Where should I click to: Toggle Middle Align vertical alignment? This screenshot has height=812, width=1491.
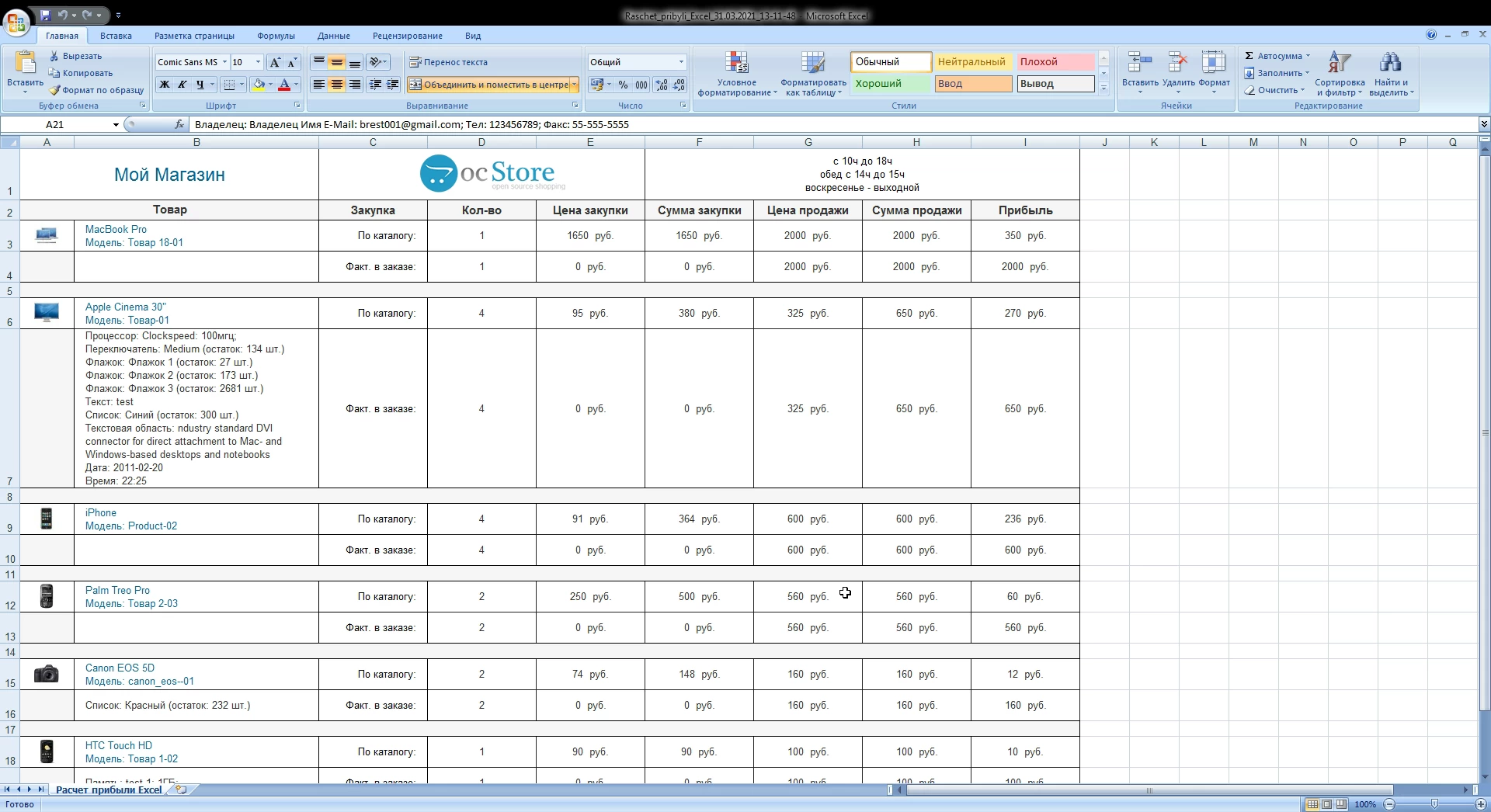336,62
